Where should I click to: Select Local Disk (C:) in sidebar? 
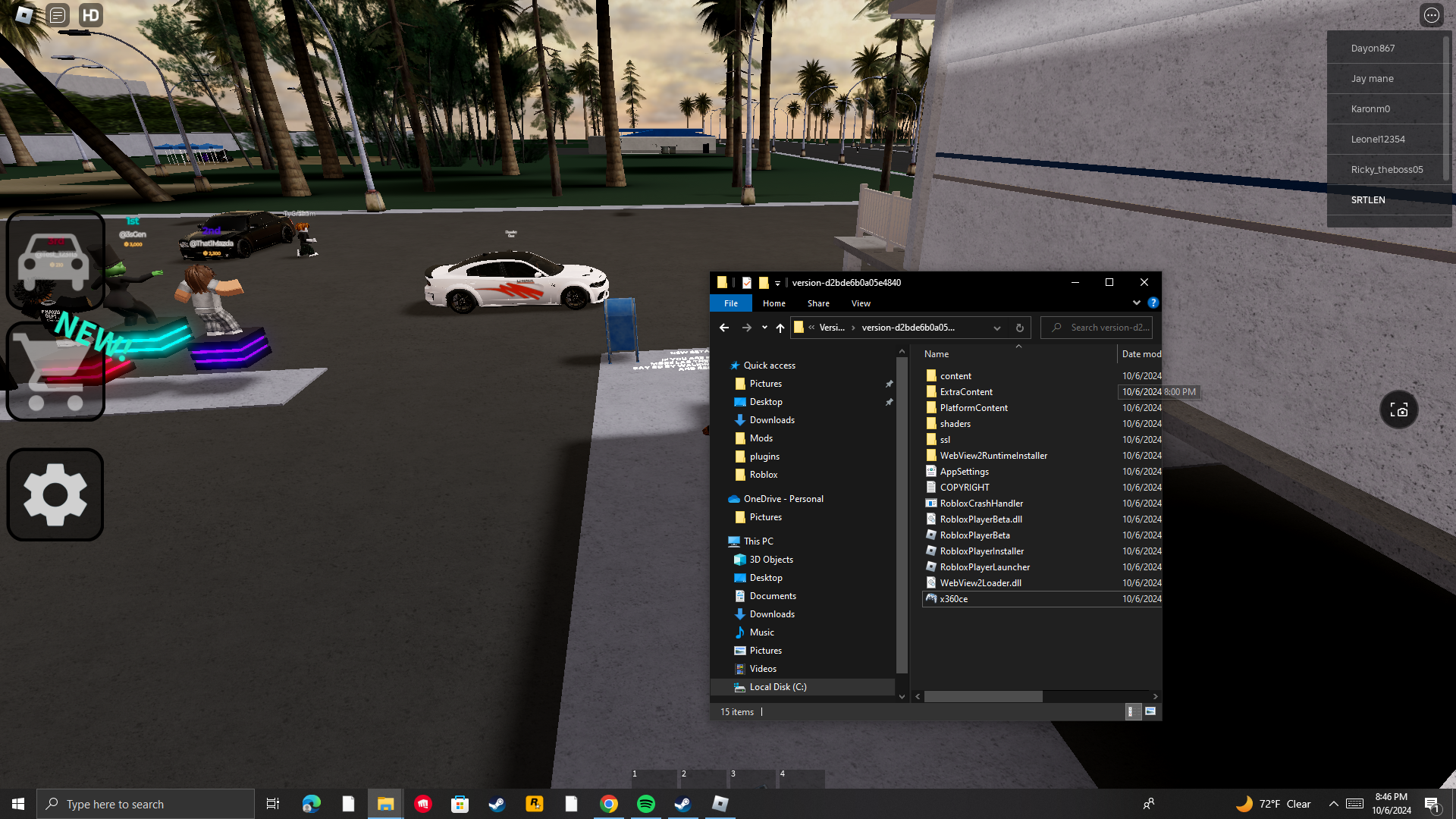coord(777,687)
